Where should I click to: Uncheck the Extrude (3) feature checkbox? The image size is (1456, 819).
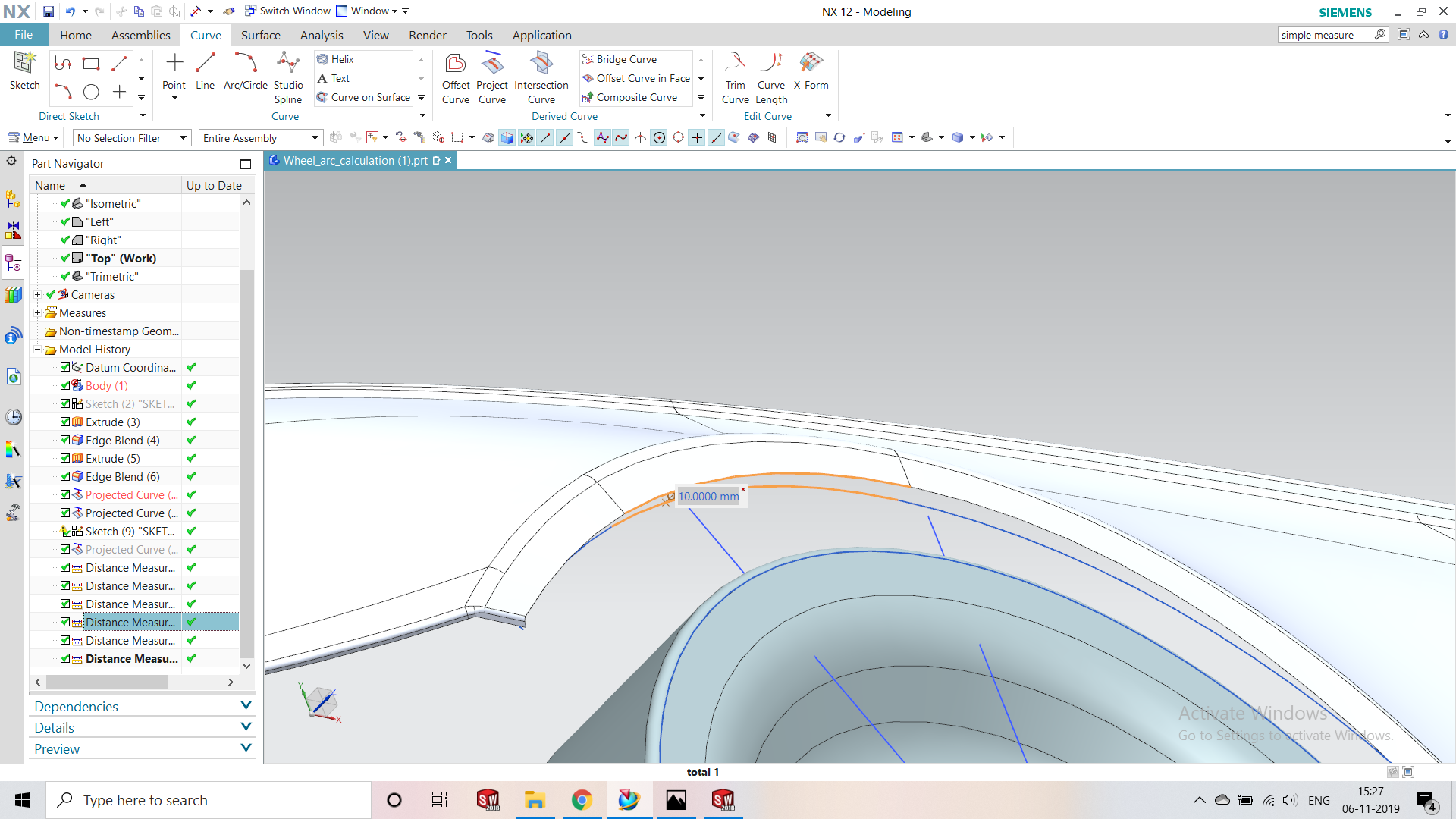pos(64,422)
